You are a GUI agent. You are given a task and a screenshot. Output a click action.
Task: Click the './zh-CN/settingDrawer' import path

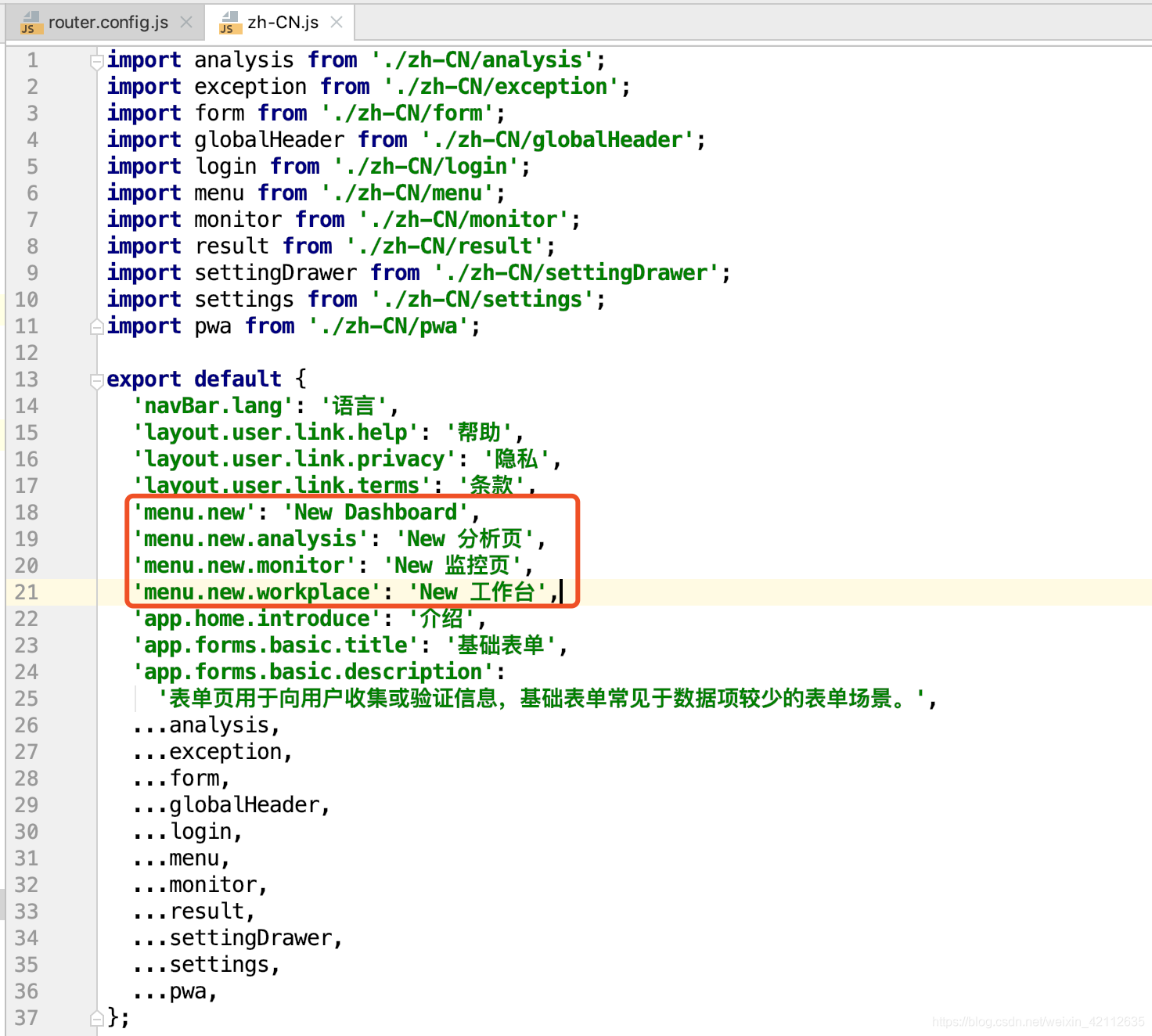576,273
